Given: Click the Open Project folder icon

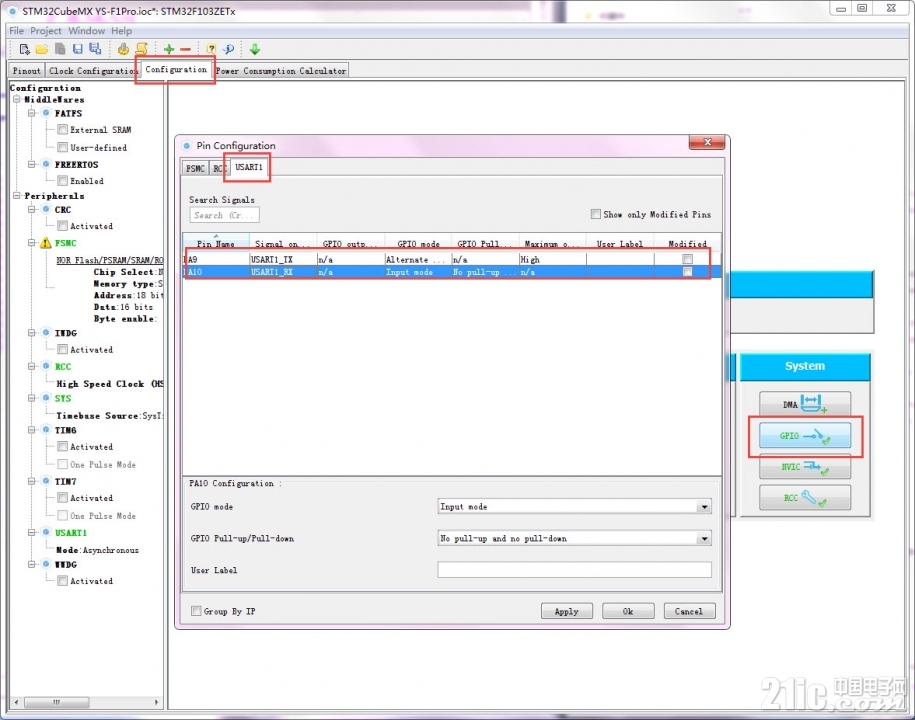Looking at the screenshot, I should coord(41,50).
